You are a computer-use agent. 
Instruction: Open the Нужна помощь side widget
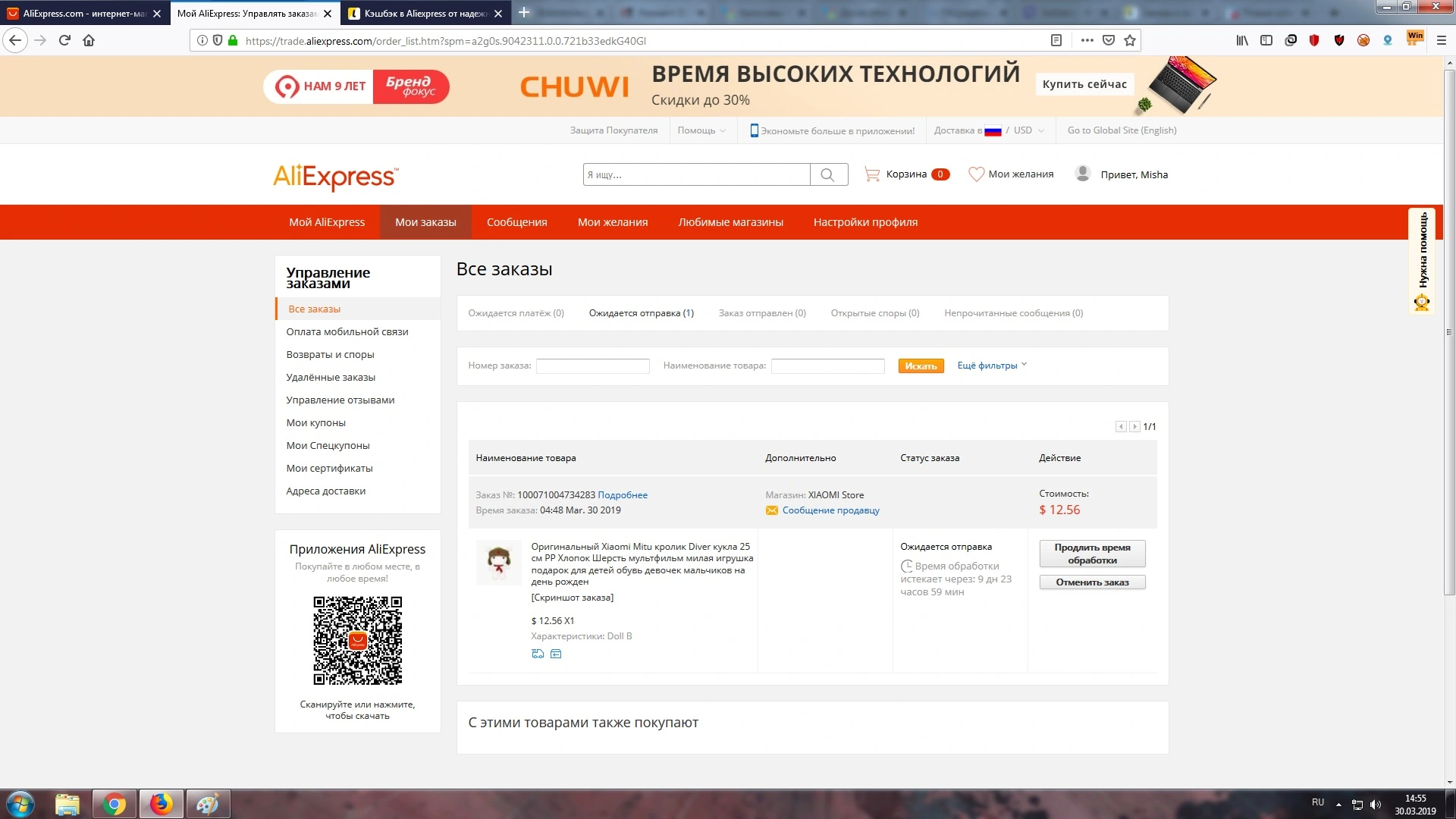1422,261
